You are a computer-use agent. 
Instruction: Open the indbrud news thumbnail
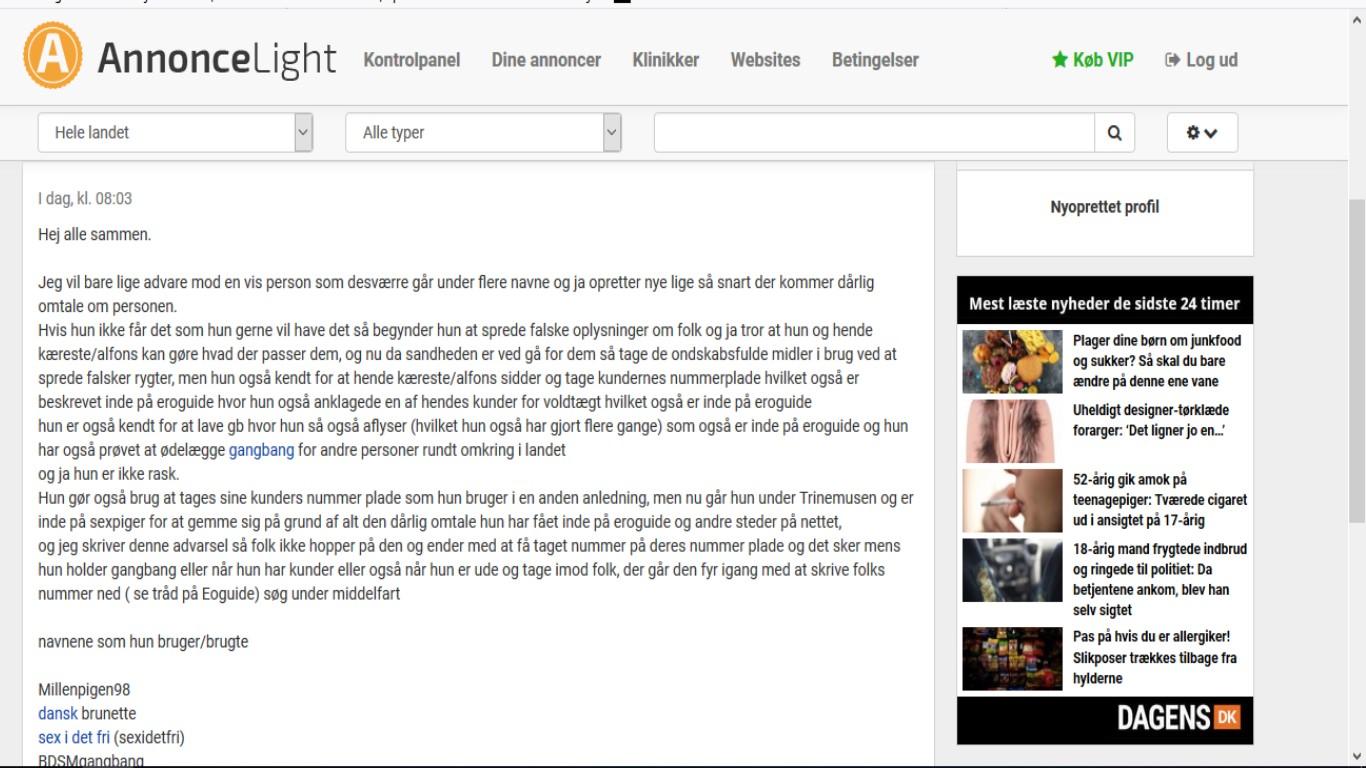click(1012, 570)
